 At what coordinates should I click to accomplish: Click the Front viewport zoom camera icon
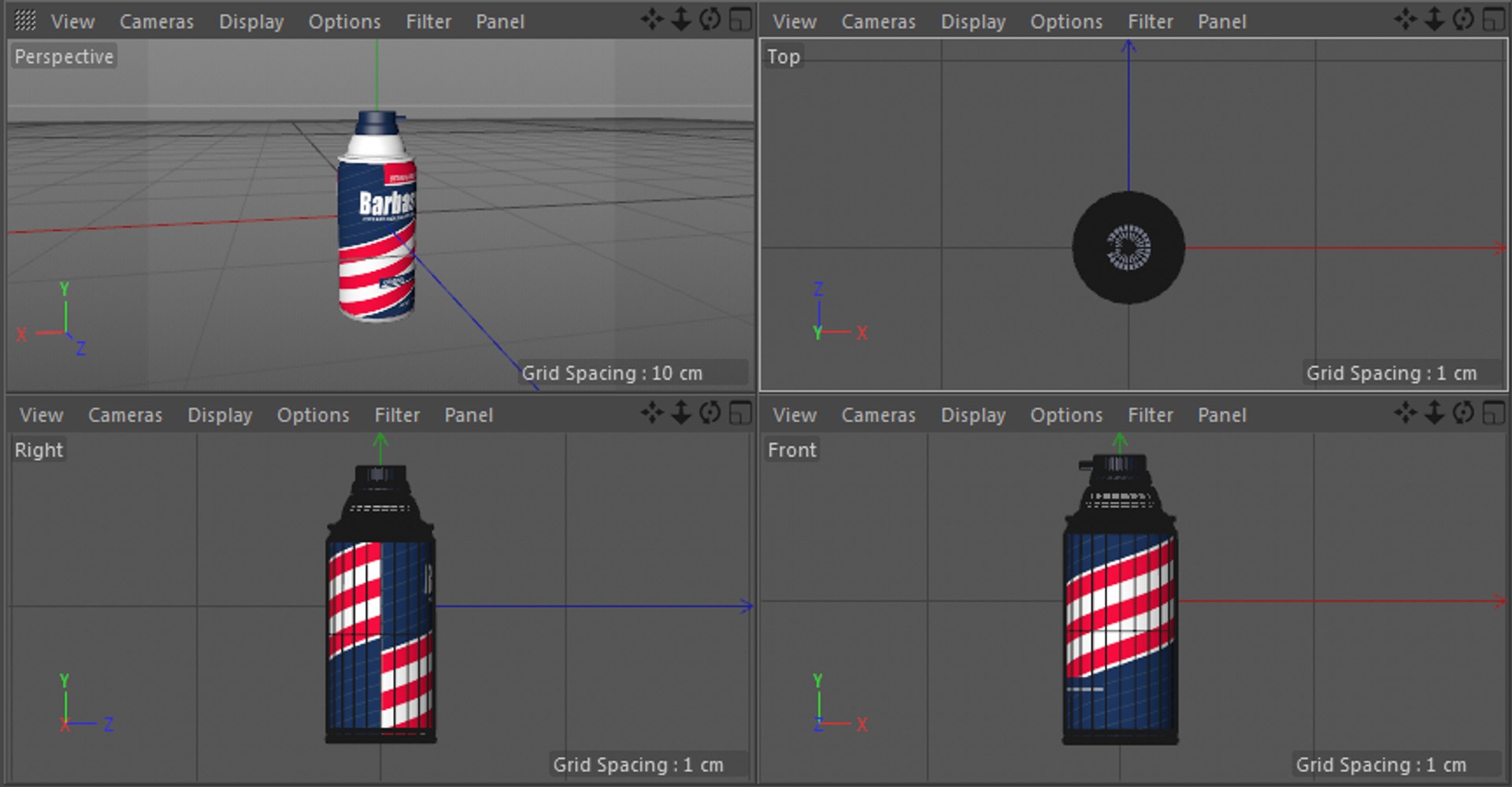click(x=1435, y=412)
